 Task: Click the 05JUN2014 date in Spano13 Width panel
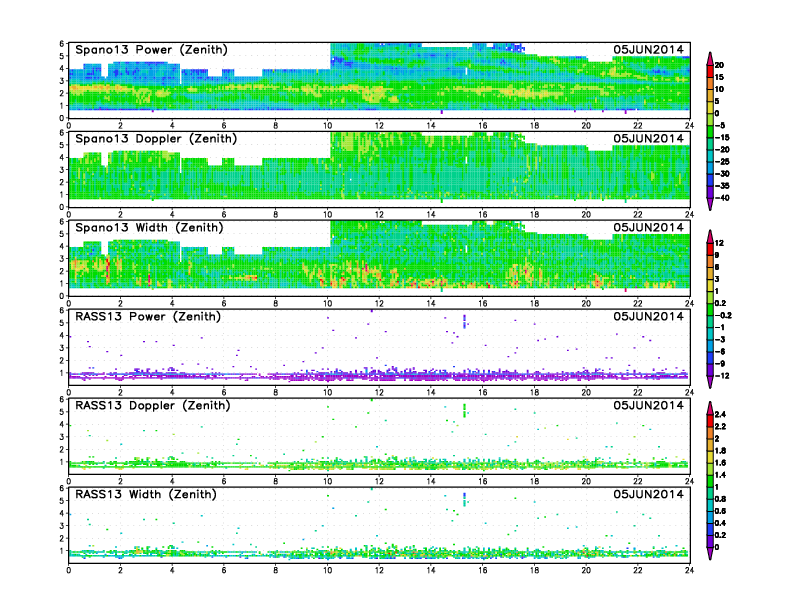(x=649, y=227)
